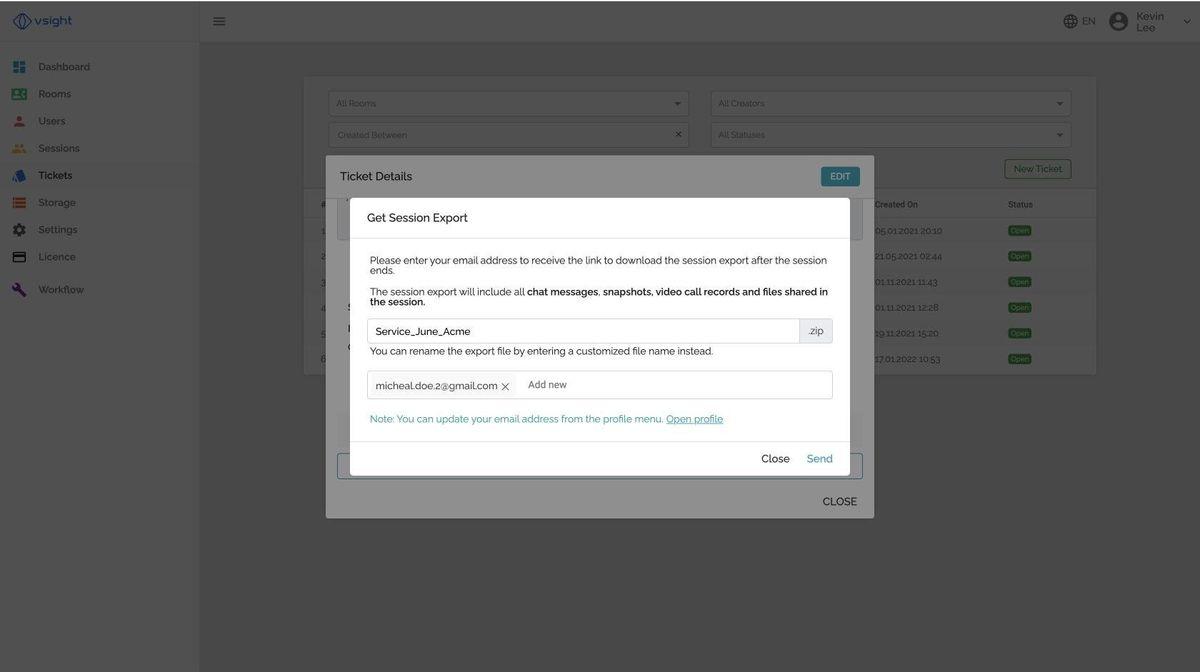Click the Sessions sidebar icon
This screenshot has width=1200, height=672.
click(19, 148)
